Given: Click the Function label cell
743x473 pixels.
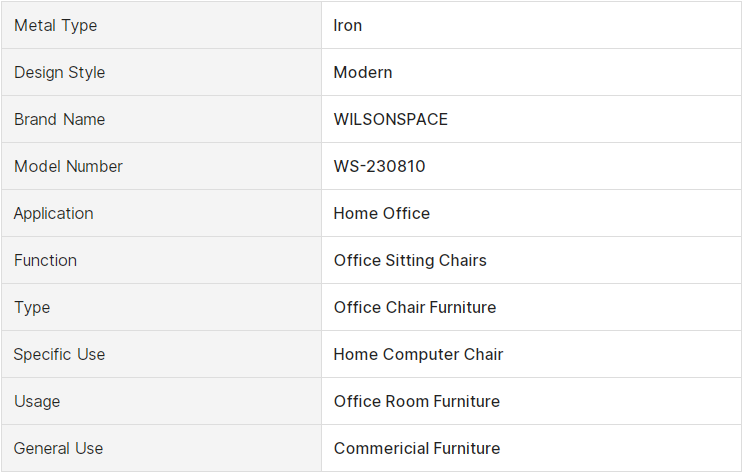Looking at the screenshot, I should pos(162,260).
